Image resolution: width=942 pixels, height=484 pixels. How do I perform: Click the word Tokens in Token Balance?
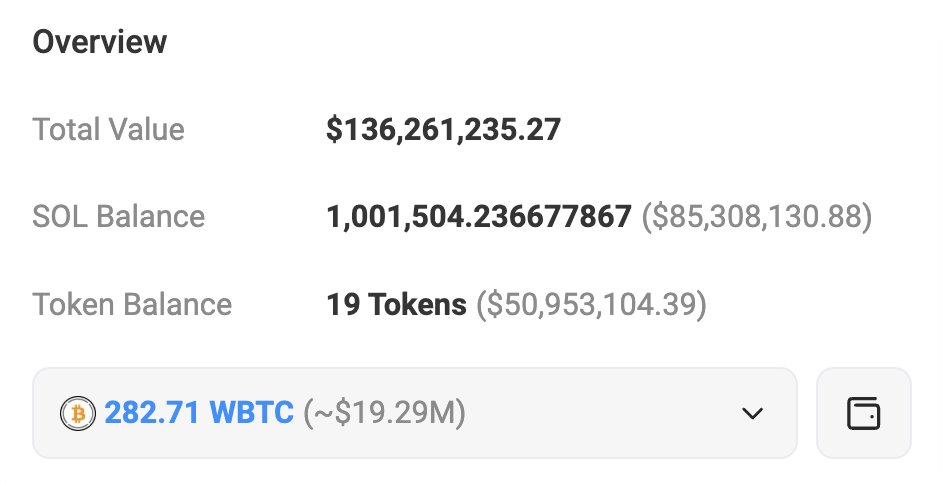tap(418, 304)
